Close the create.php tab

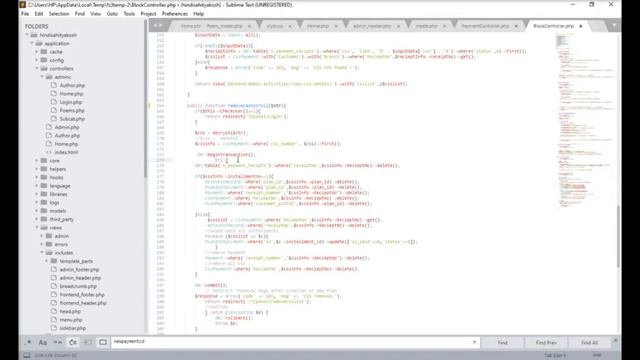(x=444, y=26)
